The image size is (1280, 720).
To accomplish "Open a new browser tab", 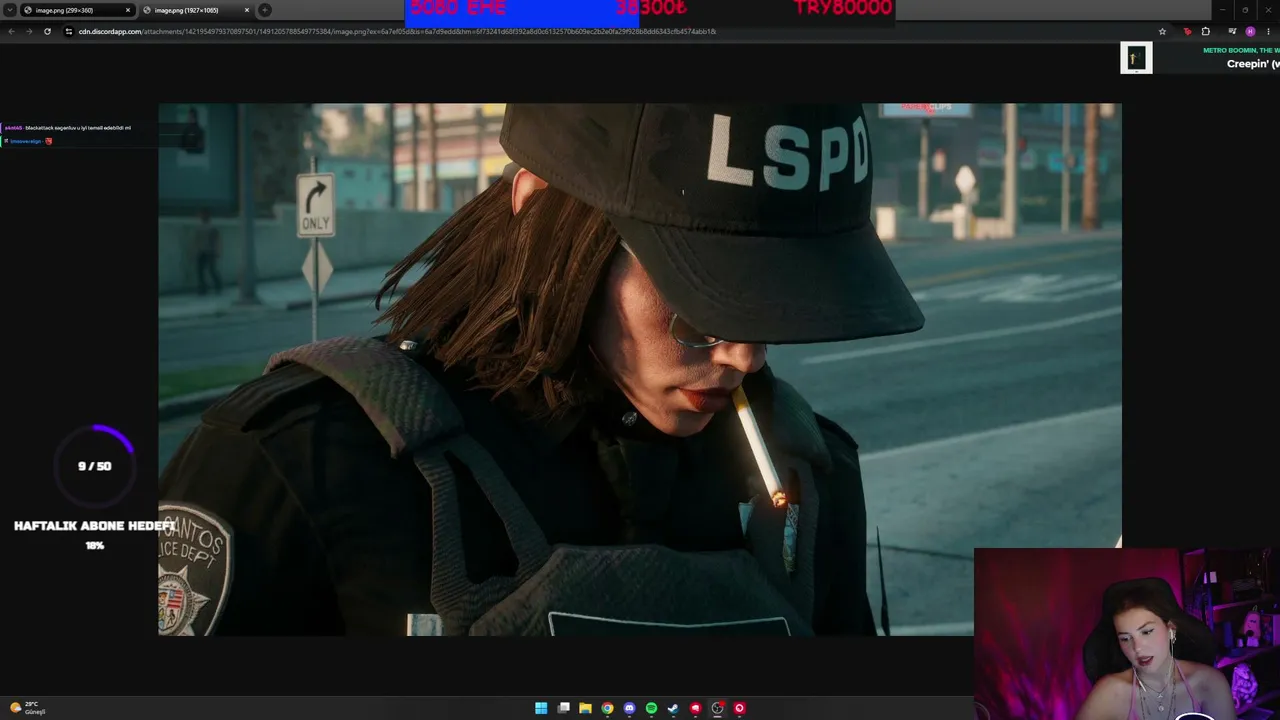I will coord(265,10).
